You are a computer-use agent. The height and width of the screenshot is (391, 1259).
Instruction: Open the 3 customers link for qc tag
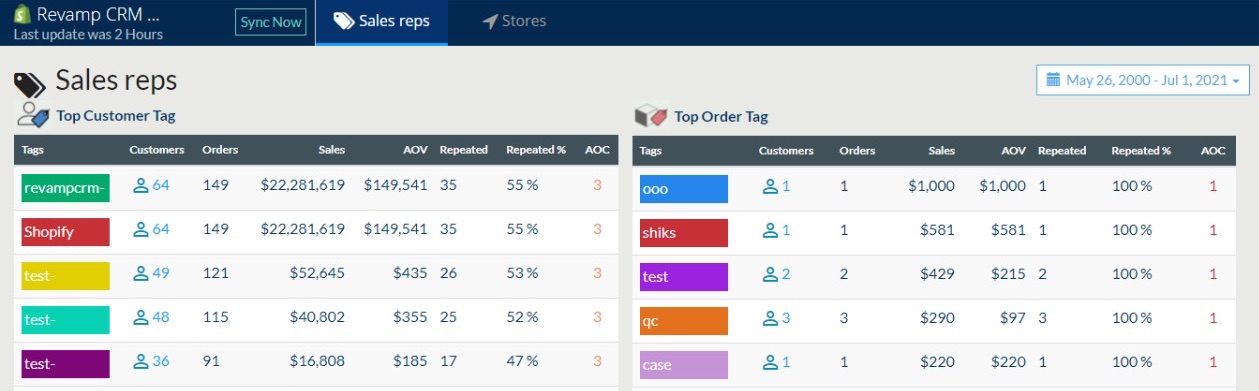point(777,319)
